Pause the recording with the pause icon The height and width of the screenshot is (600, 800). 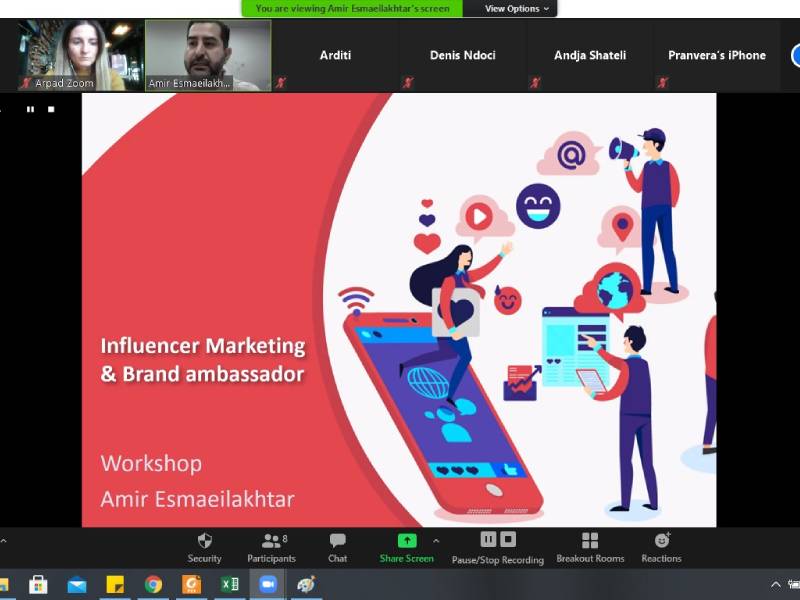pyautogui.click(x=487, y=538)
